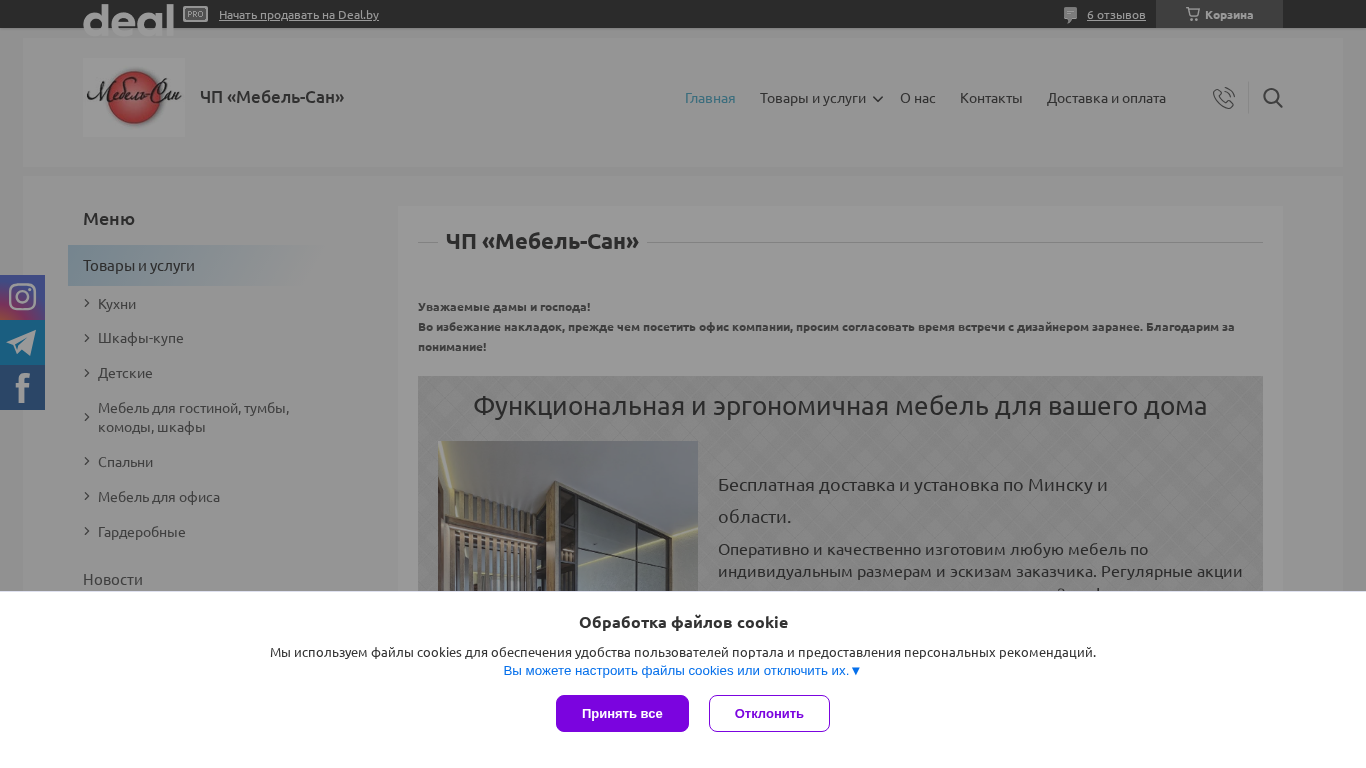Click the PRO badge icon
The image size is (1366, 768).
(x=196, y=14)
